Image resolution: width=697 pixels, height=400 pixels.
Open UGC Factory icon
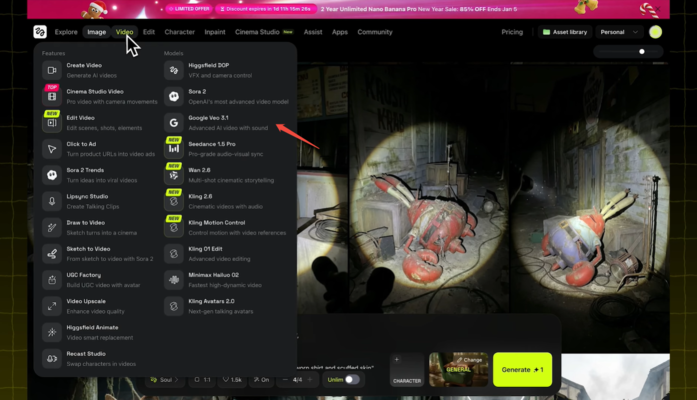(52, 280)
